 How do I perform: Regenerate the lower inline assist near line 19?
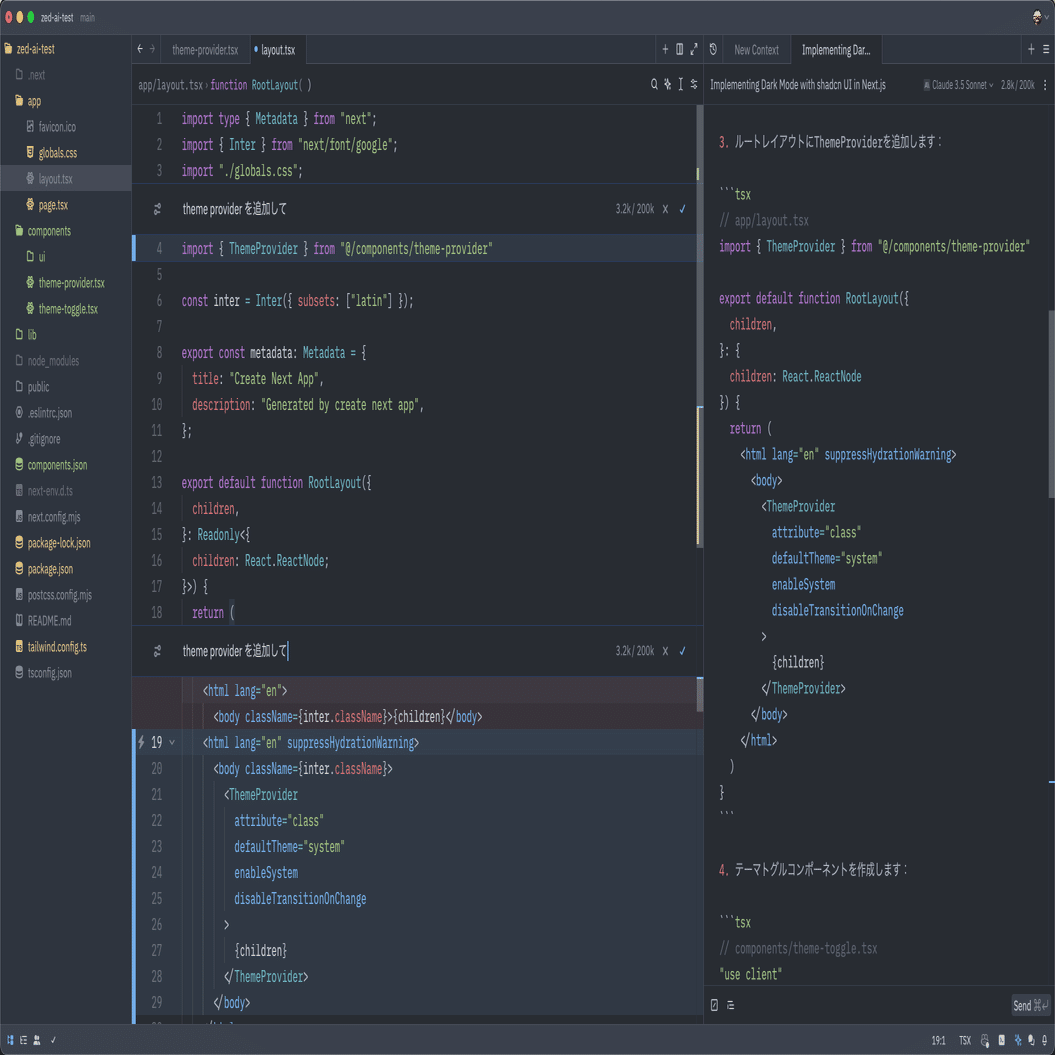point(157,651)
